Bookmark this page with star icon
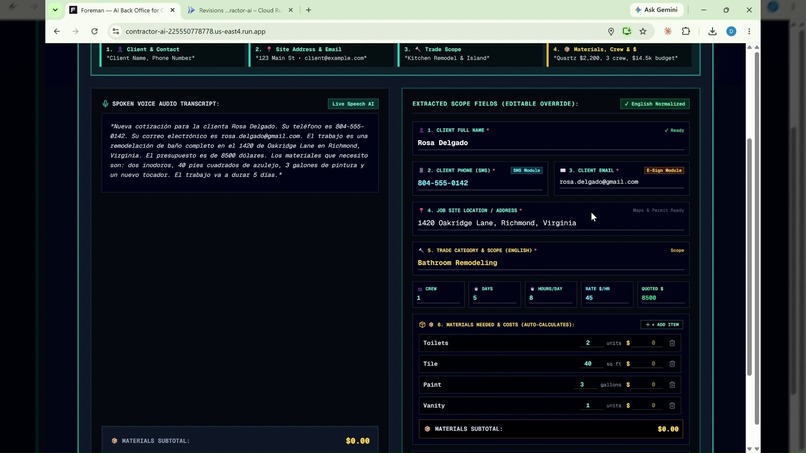The width and height of the screenshot is (806, 453). pyautogui.click(x=643, y=31)
